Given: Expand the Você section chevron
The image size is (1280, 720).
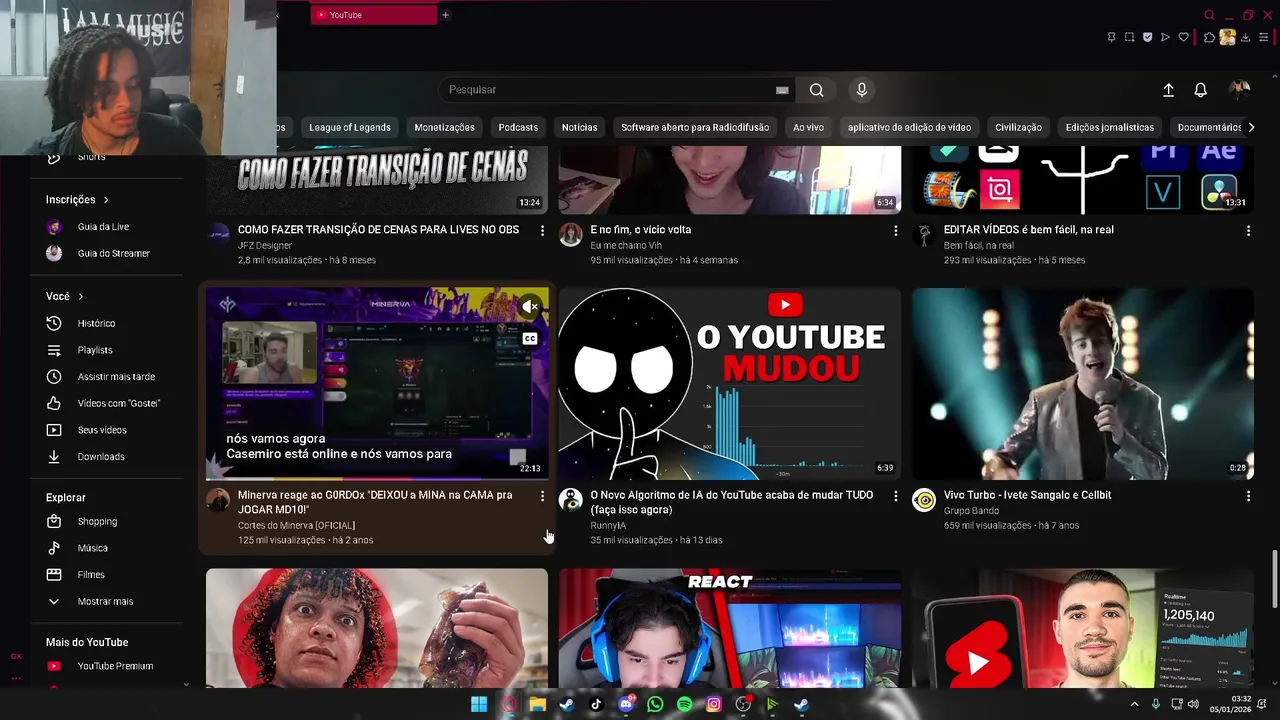Looking at the screenshot, I should (80, 297).
